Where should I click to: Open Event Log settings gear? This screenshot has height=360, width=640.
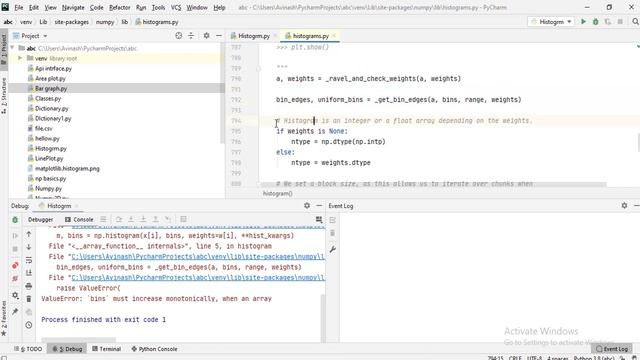point(624,206)
